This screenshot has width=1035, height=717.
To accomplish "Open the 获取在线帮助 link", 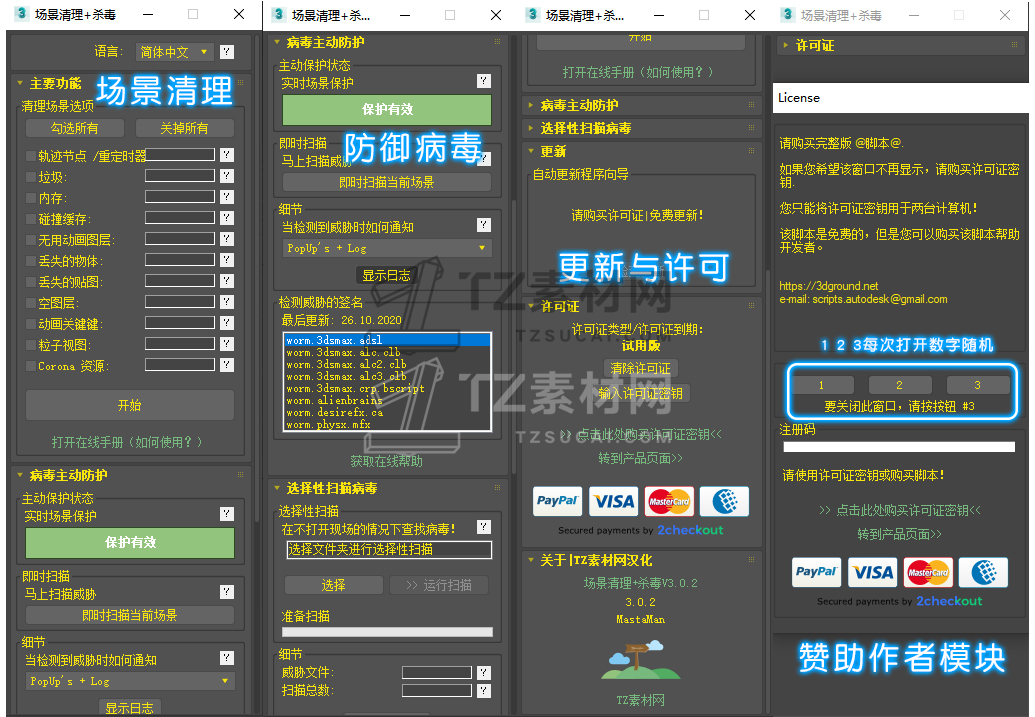I will coord(387,461).
